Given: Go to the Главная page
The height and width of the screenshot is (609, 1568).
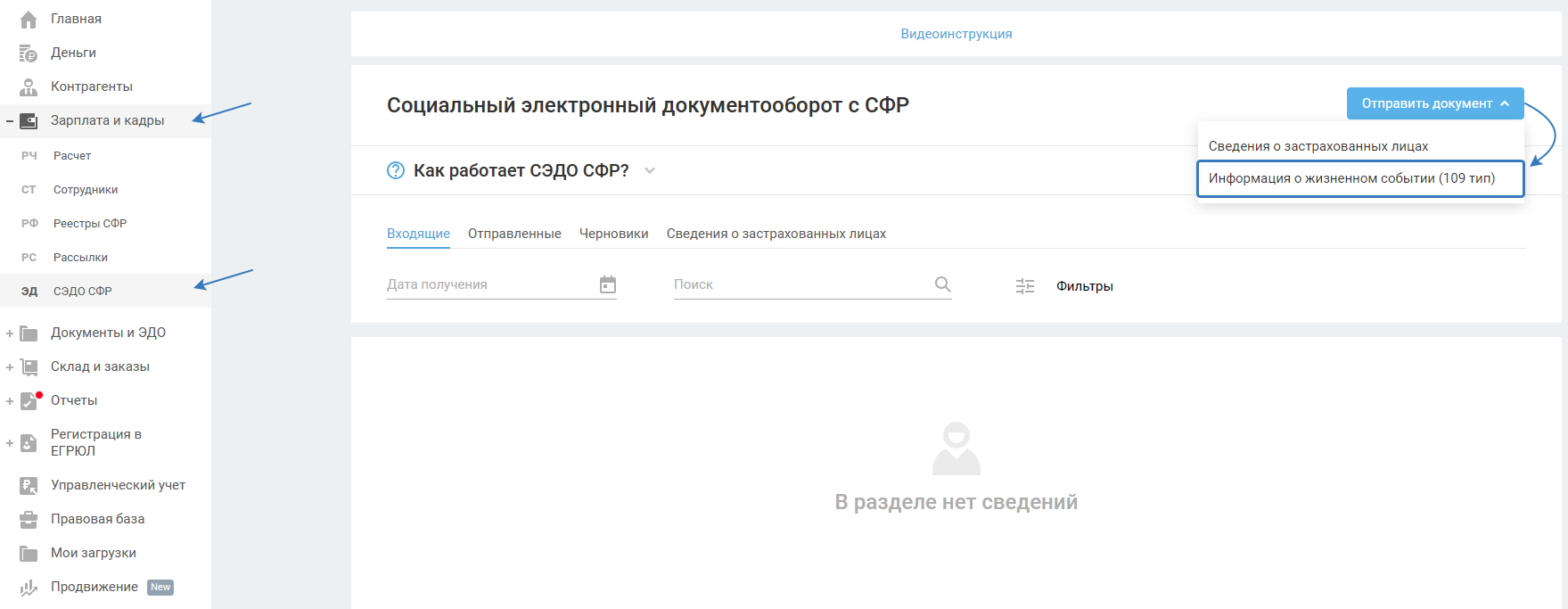Looking at the screenshot, I should [x=76, y=19].
